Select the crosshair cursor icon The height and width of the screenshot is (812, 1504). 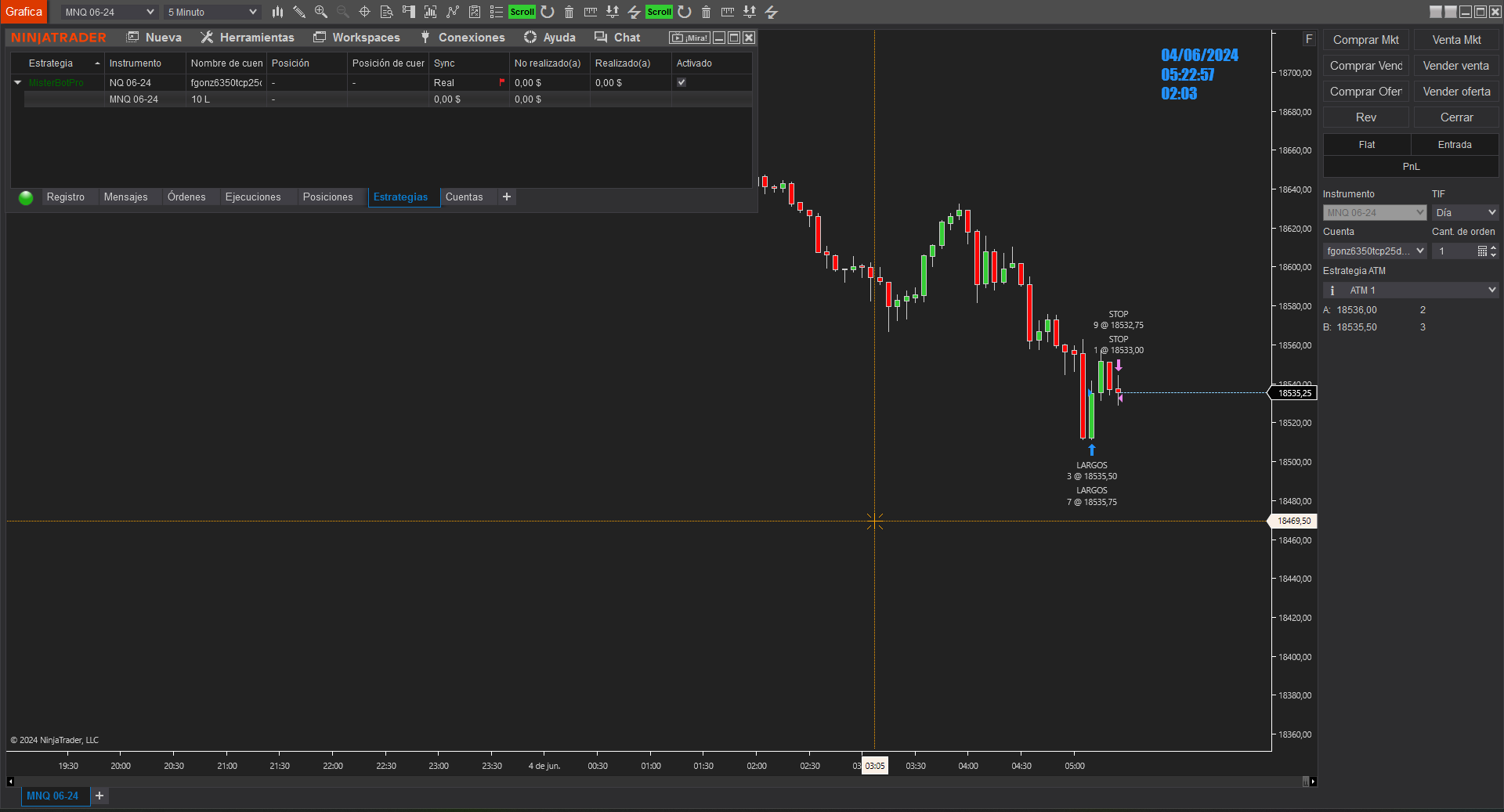tap(364, 12)
